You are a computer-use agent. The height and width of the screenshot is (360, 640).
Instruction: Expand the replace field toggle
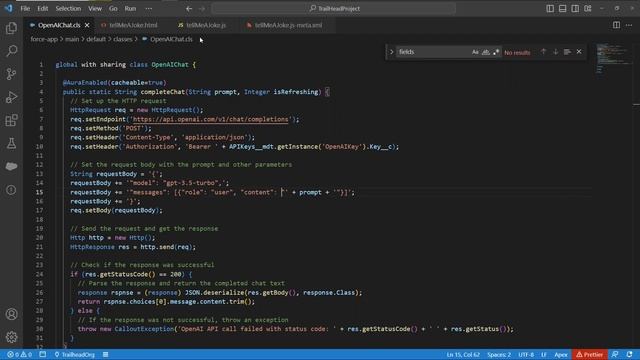[x=391, y=52]
